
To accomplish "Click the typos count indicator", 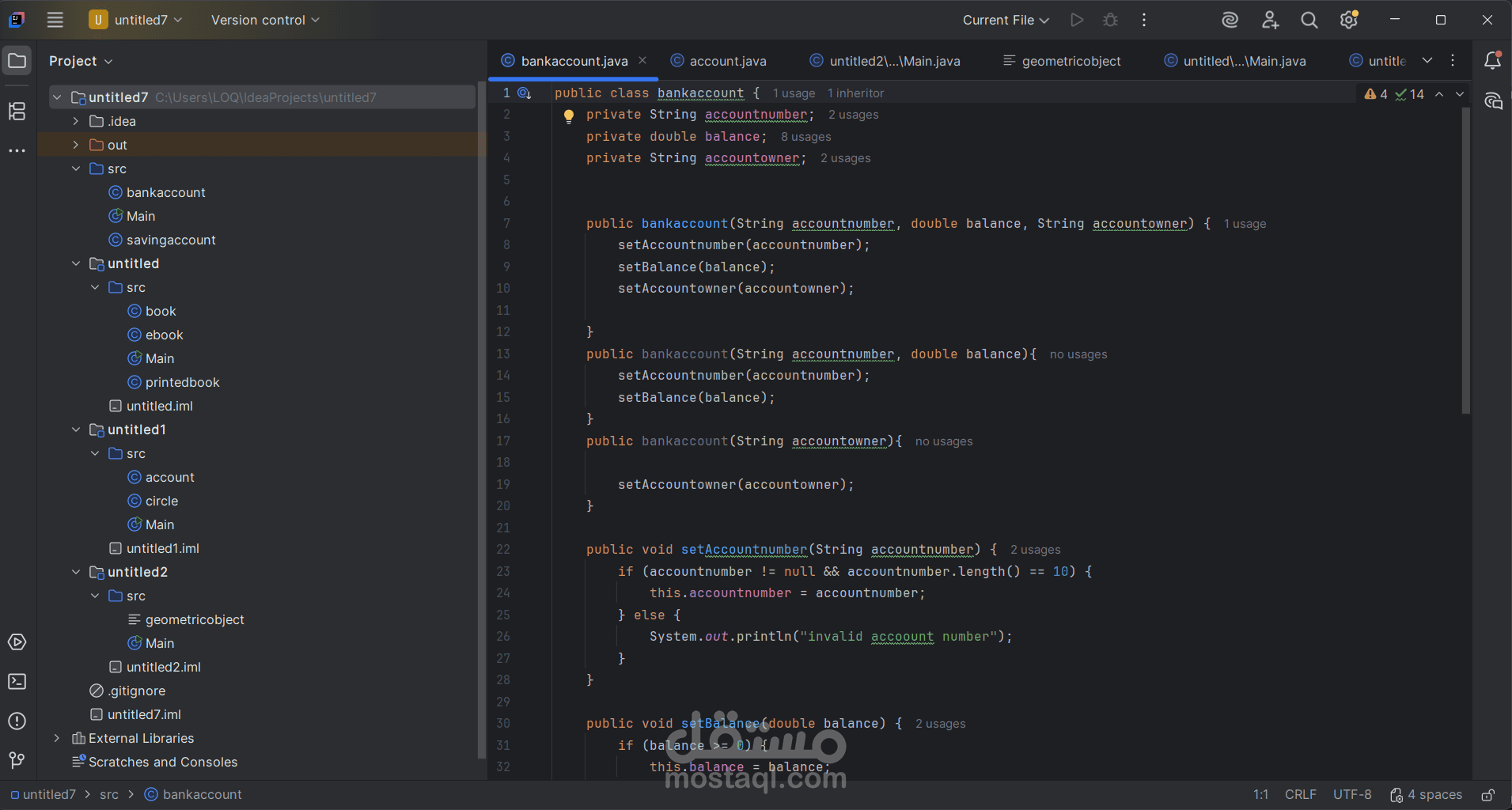I will point(1410,94).
